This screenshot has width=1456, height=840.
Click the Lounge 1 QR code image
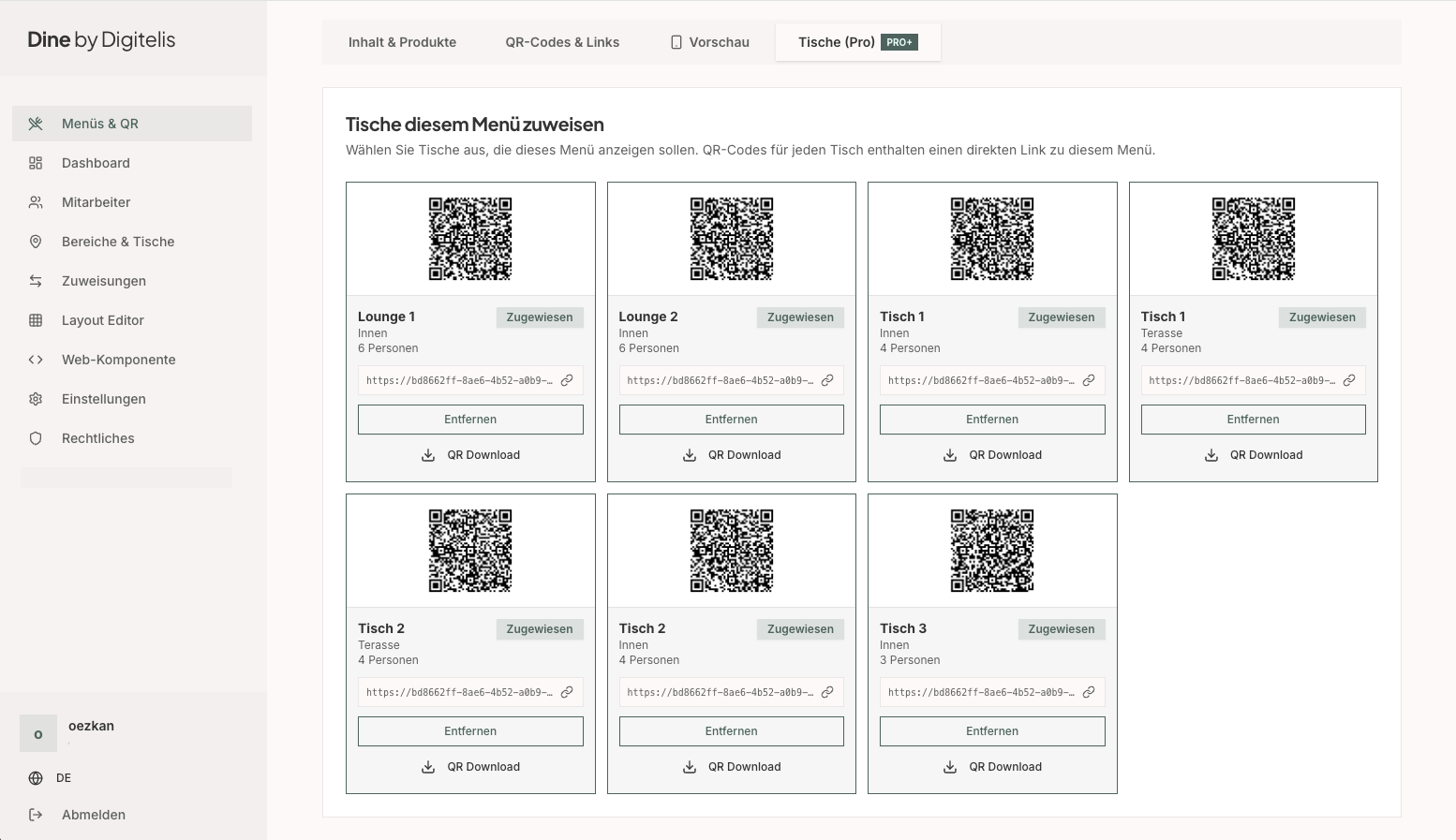pos(470,239)
